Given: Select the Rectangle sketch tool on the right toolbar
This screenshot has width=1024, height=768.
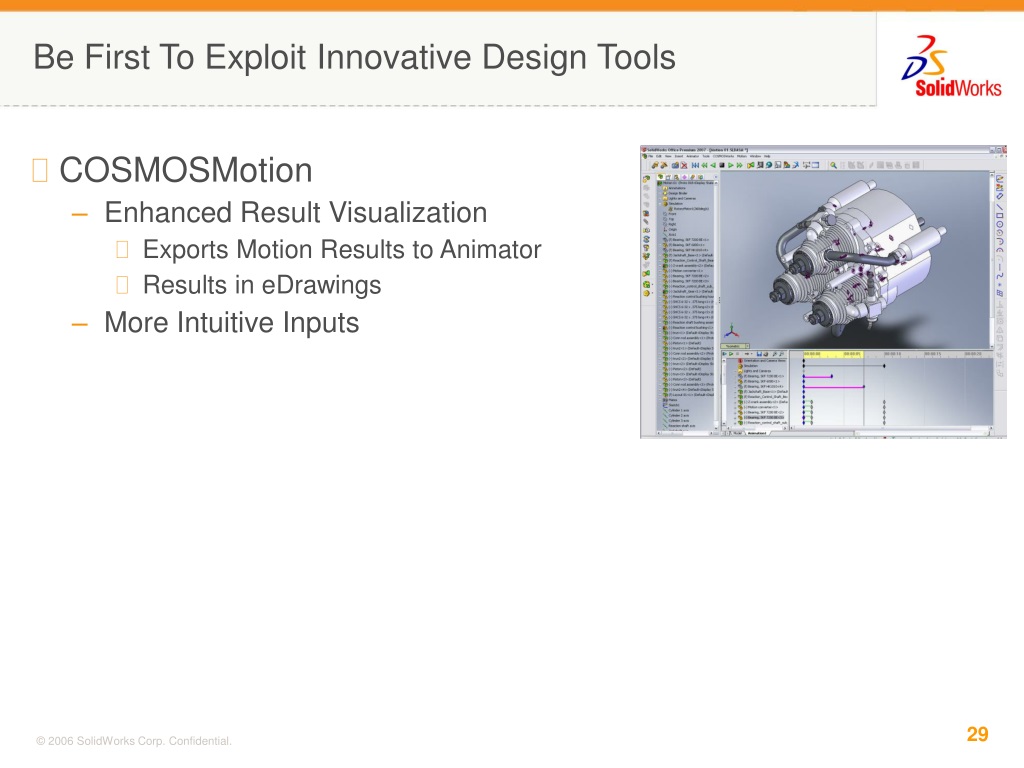Looking at the screenshot, I should tap(1000, 216).
